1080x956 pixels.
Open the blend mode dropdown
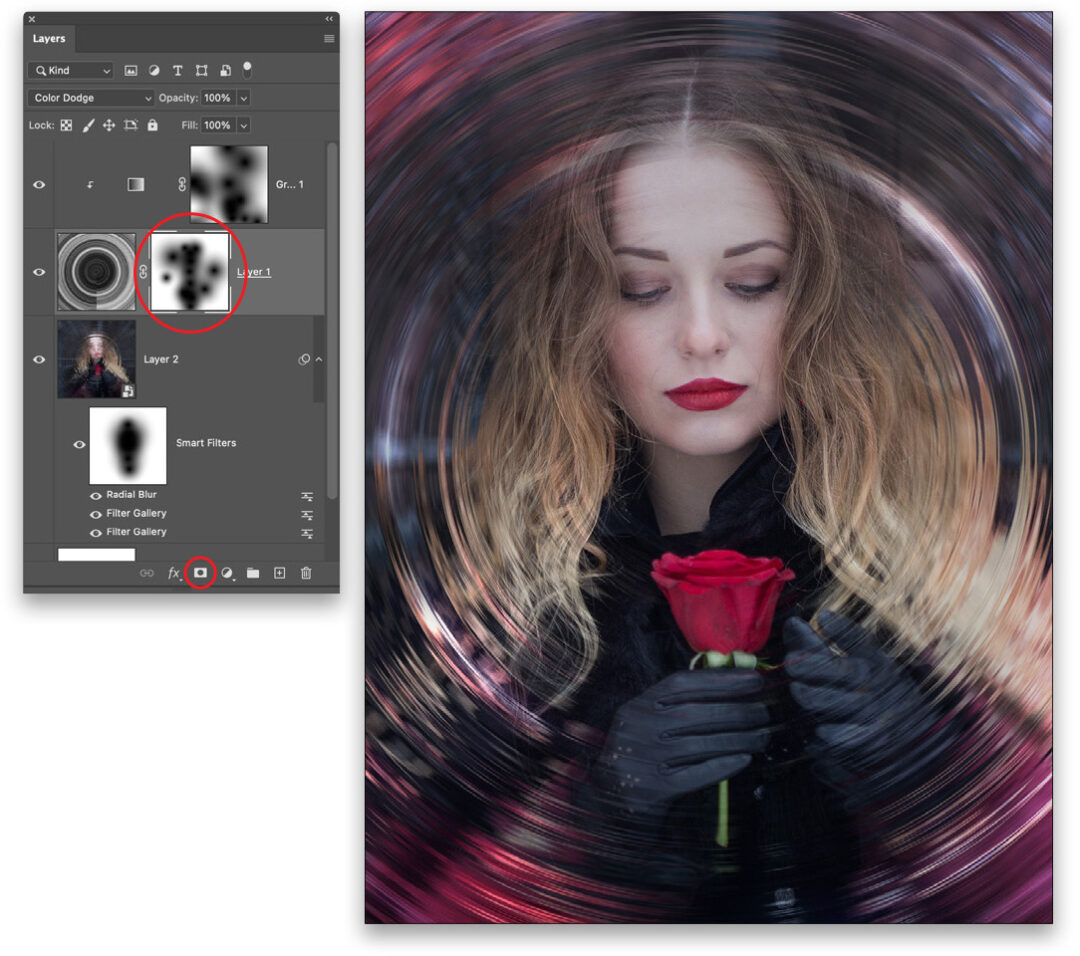click(88, 98)
